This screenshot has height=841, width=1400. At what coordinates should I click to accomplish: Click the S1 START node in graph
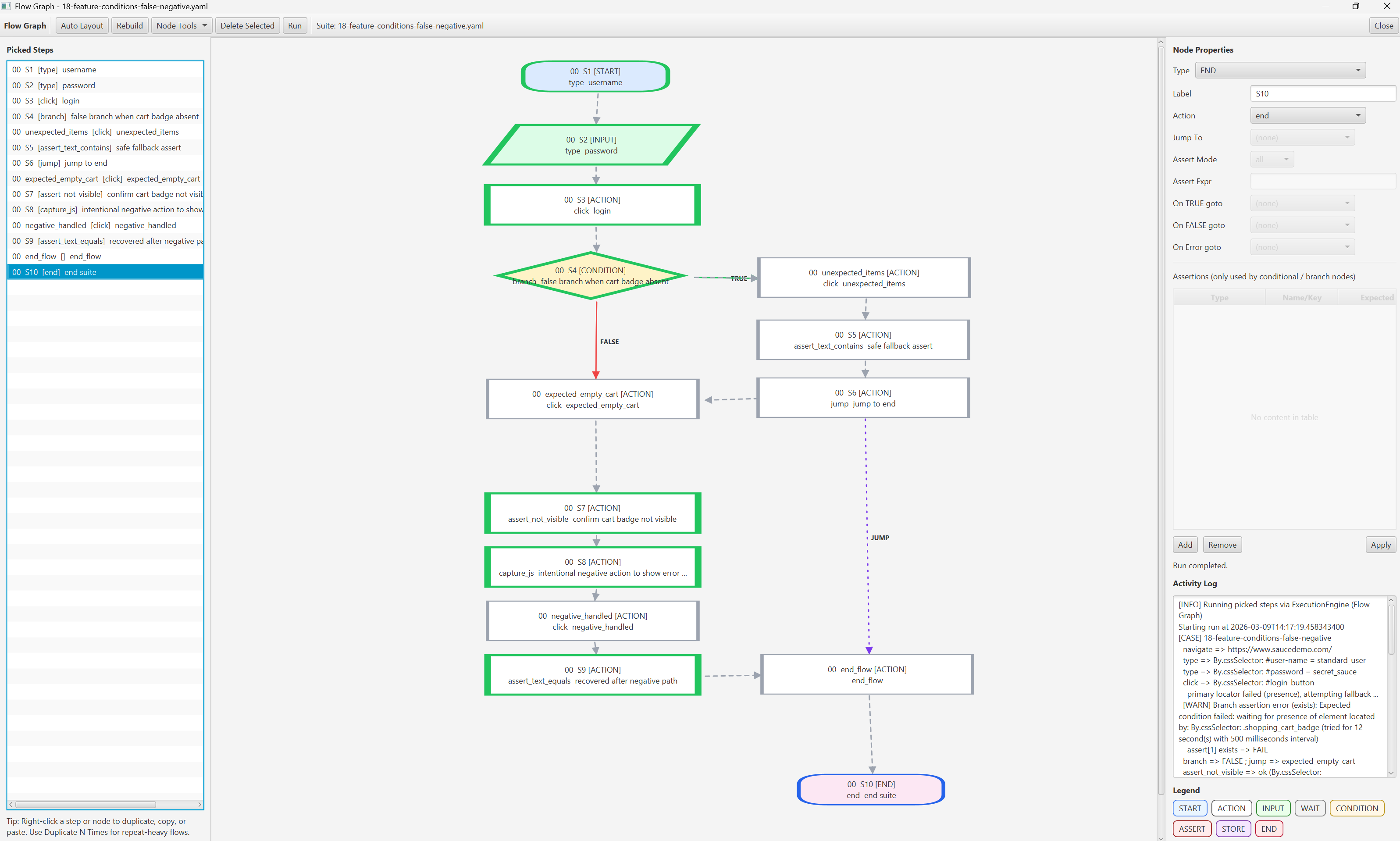pyautogui.click(x=595, y=76)
